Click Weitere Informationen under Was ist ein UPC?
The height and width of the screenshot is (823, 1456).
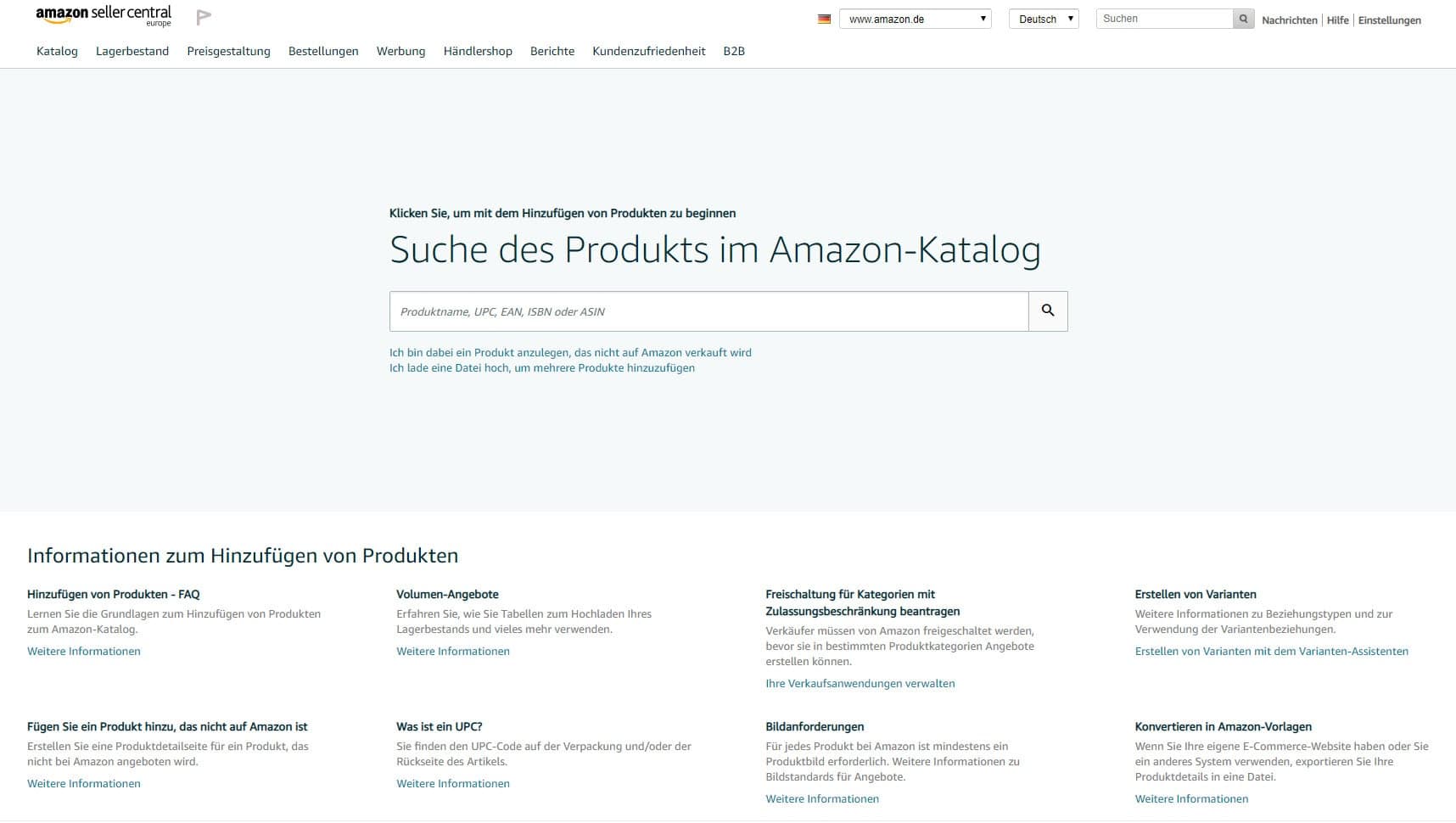click(453, 783)
